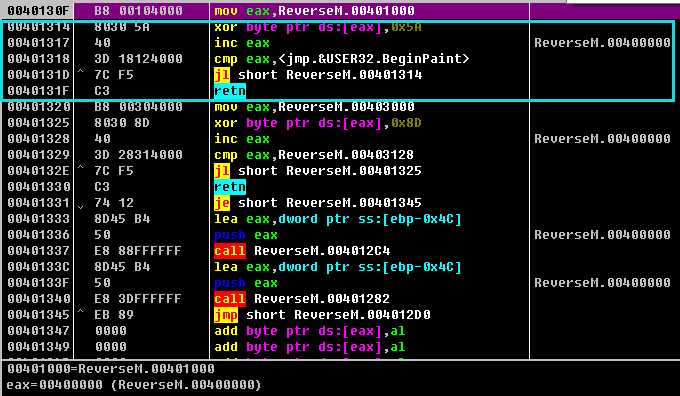The width and height of the screenshot is (680, 396).
Task: Click instruction 'mov eax,ReverseM.00403000'
Action: [314, 107]
